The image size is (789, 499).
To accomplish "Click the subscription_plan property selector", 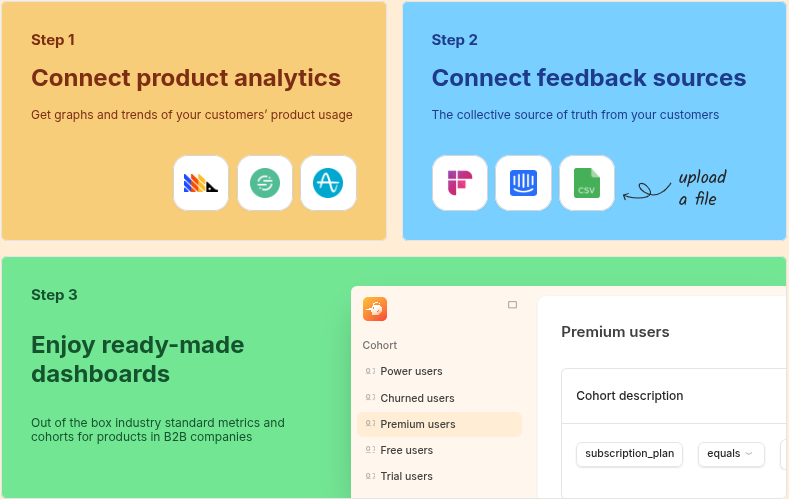I will pos(629,454).
